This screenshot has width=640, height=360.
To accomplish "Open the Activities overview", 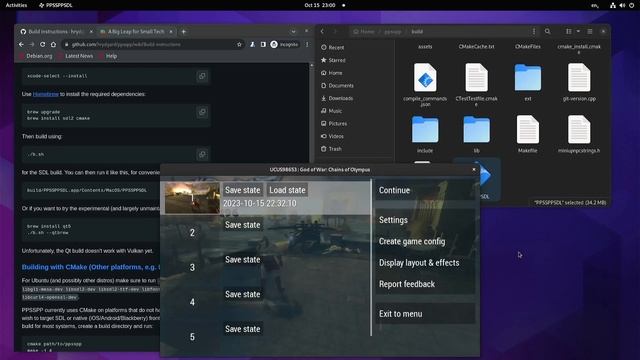I will click(16, 5).
